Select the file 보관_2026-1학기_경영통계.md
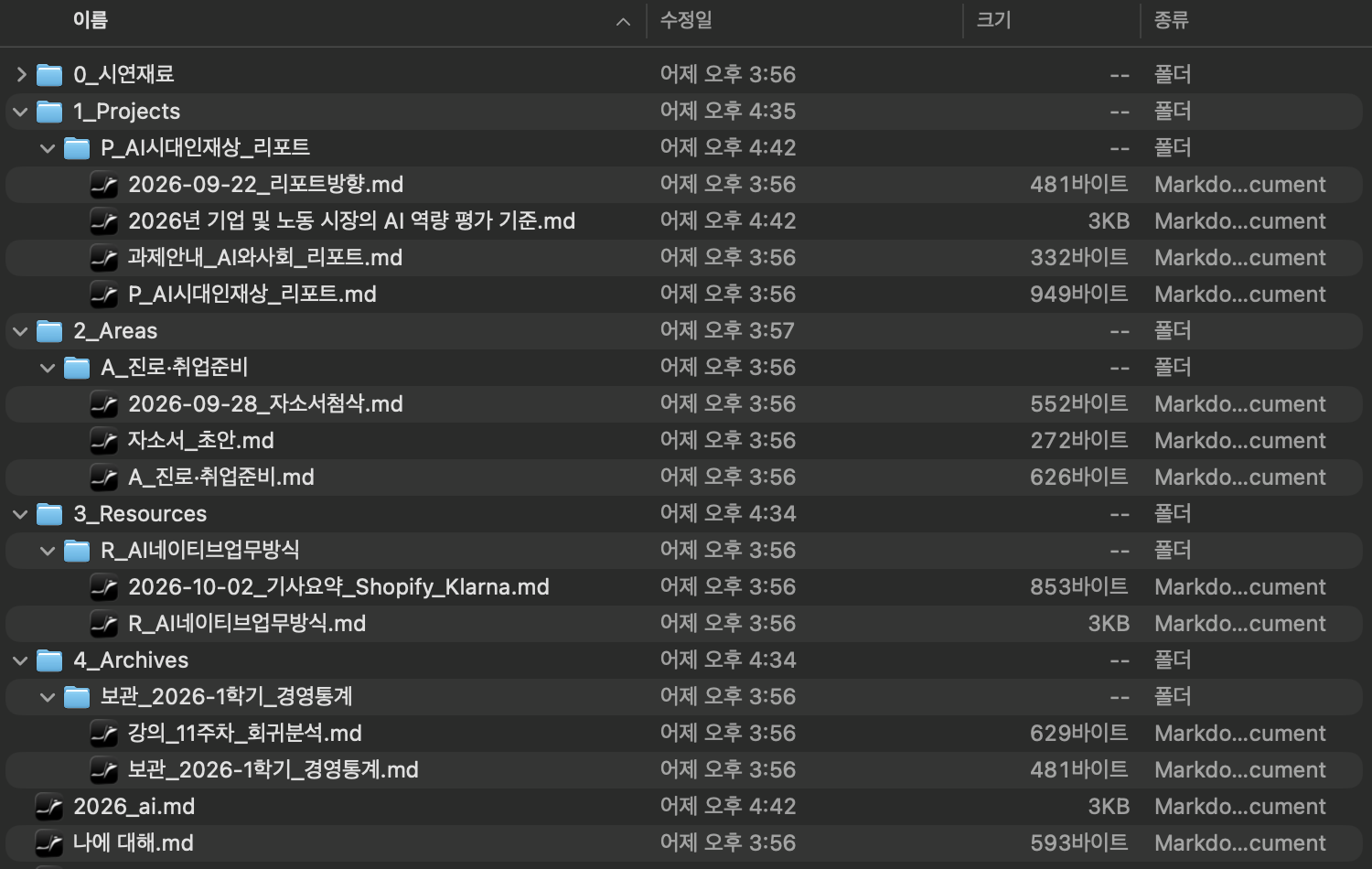The height and width of the screenshot is (869, 1372). point(273,770)
